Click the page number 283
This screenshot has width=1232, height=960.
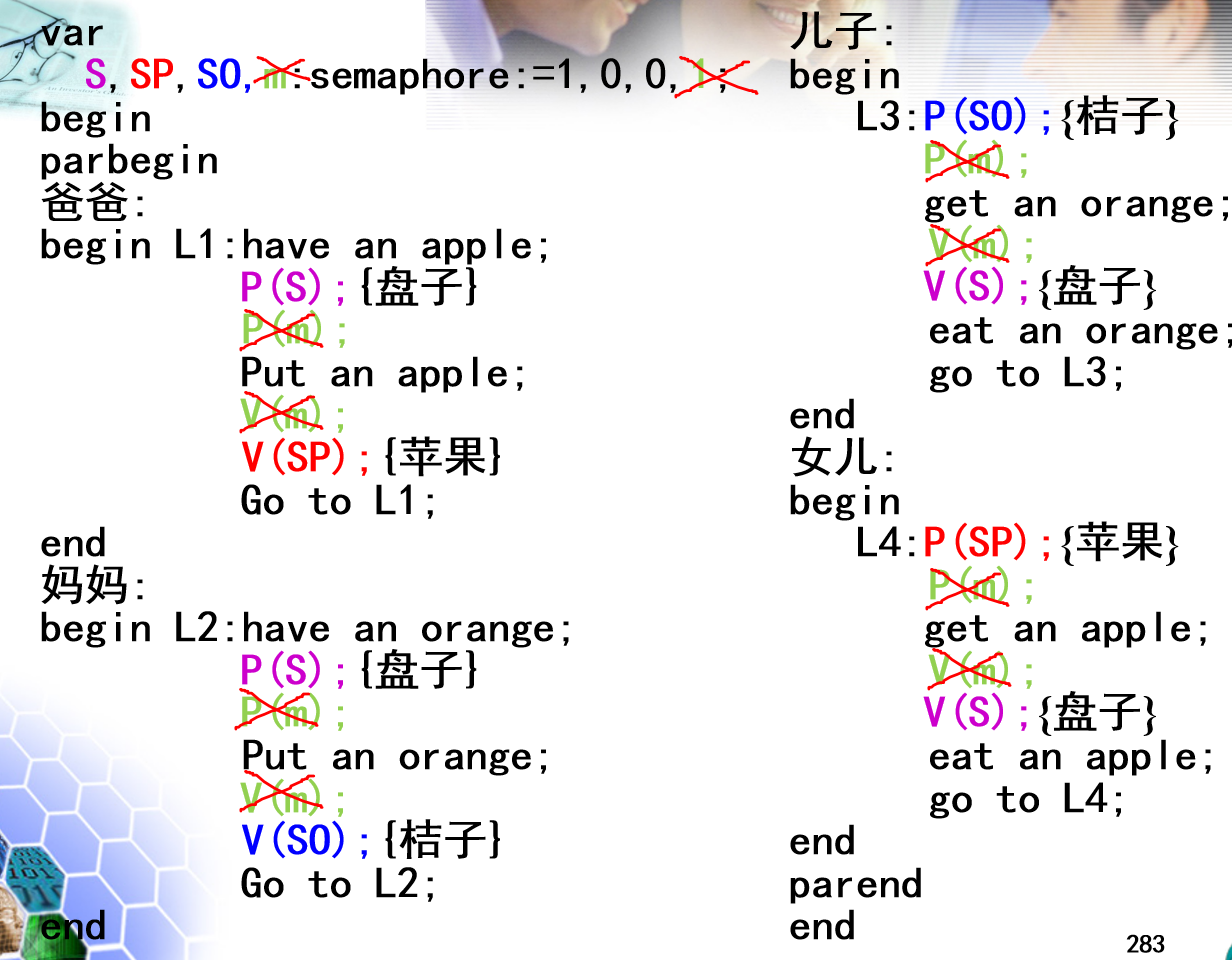1144,941
